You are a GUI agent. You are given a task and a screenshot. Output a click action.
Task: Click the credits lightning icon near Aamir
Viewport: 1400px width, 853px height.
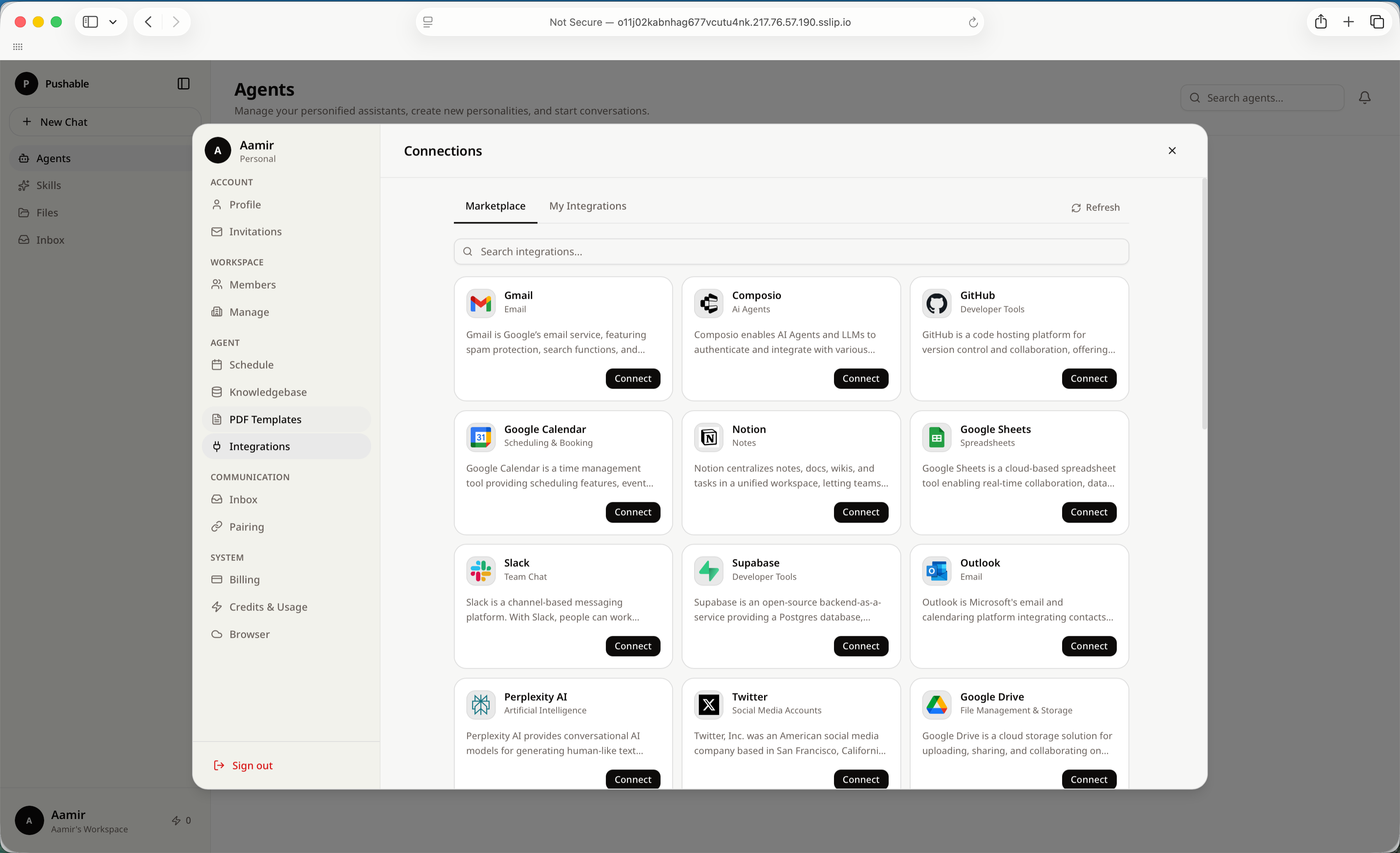[x=176, y=820]
